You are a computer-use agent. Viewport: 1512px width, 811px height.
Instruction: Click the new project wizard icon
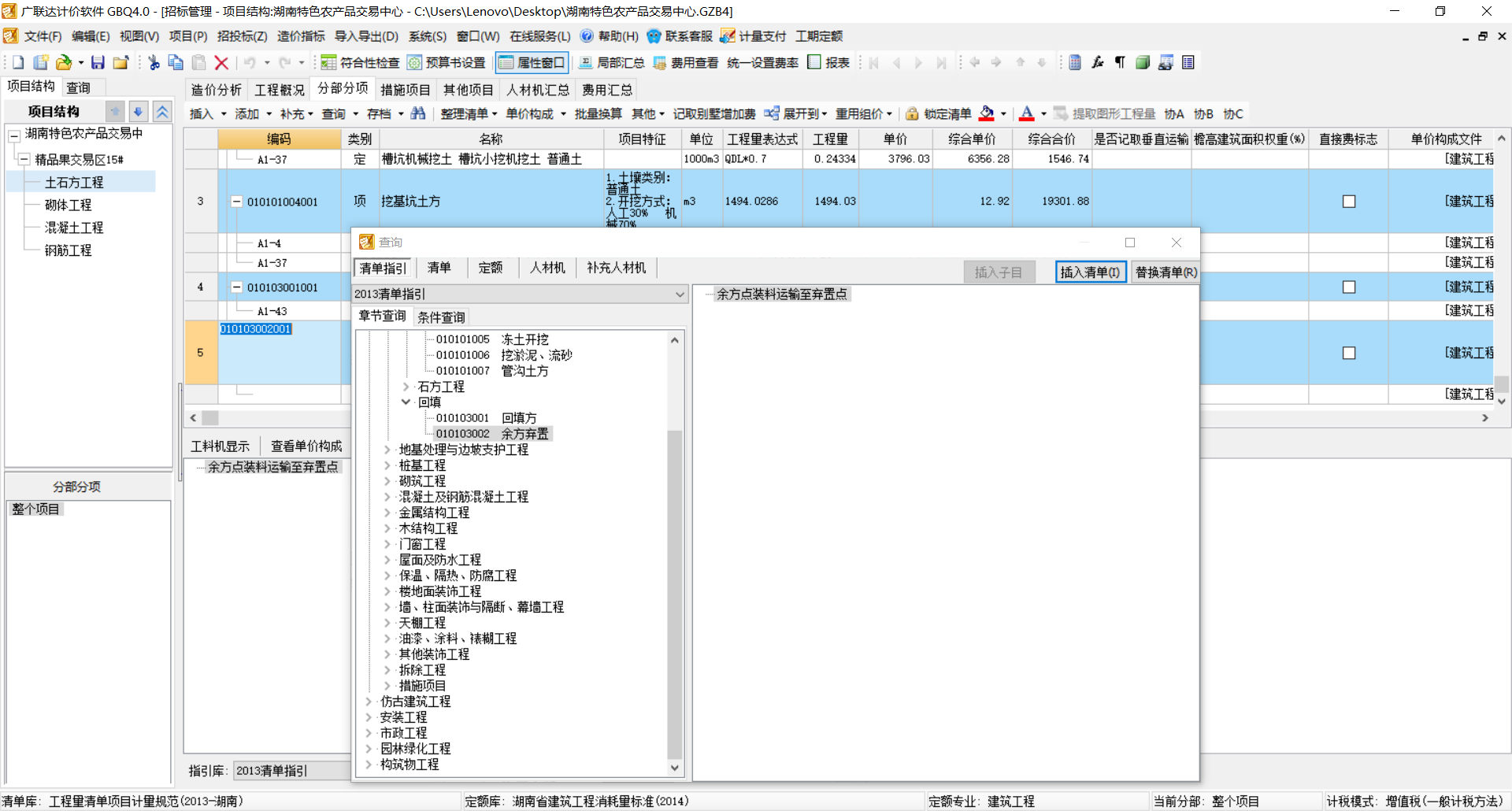40,63
